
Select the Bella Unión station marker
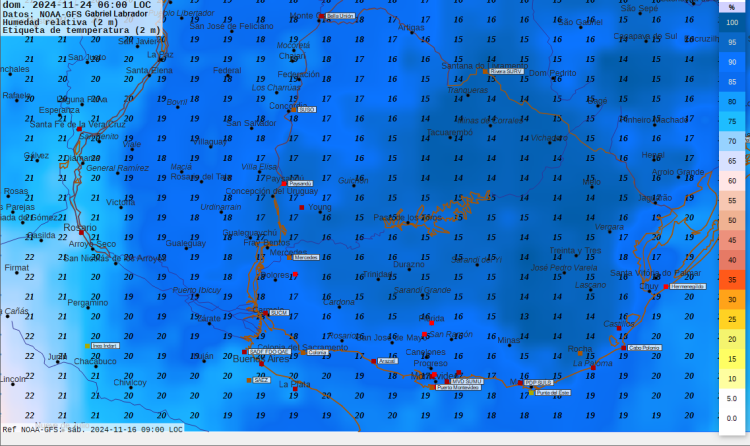coord(323,16)
